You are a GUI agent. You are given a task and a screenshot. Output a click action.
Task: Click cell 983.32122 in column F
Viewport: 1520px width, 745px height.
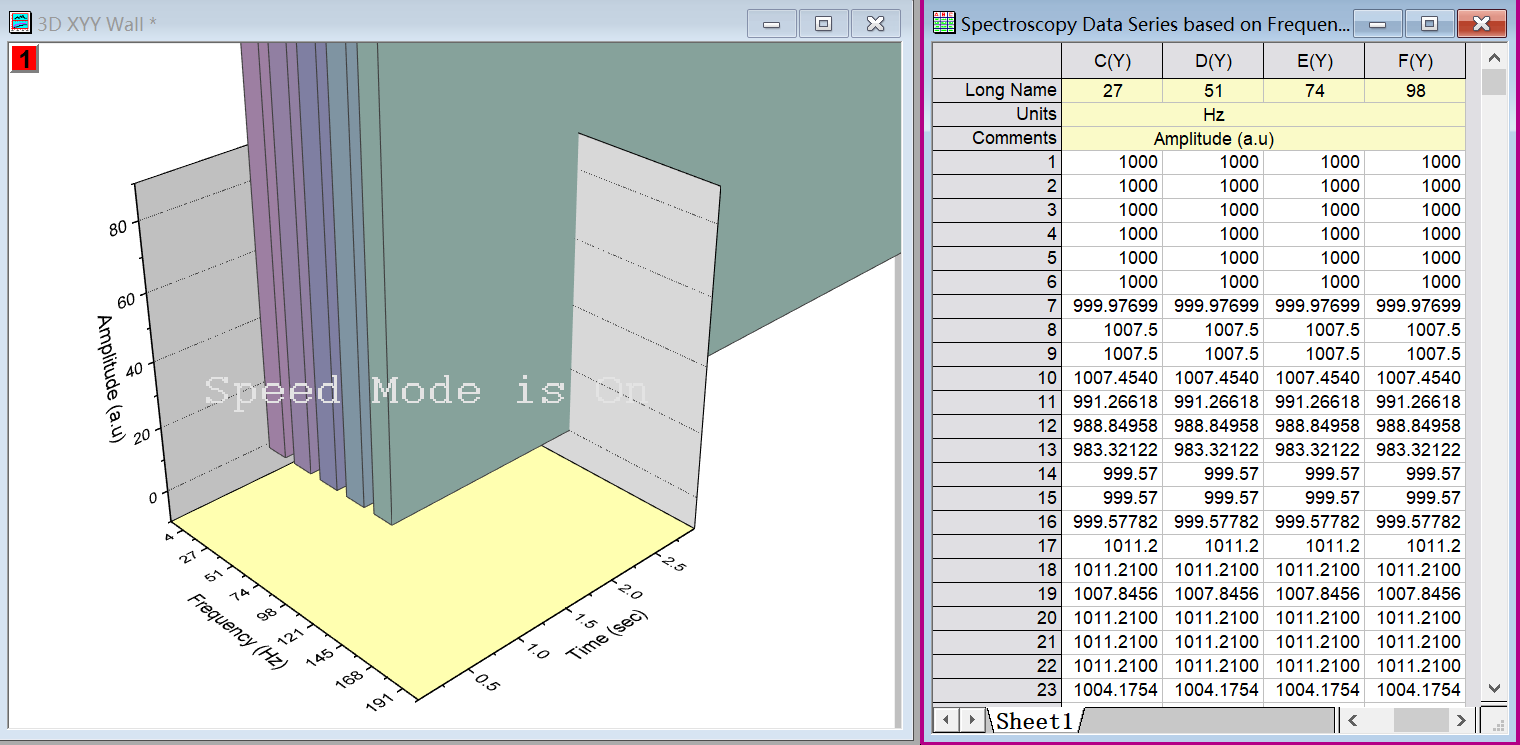click(x=1415, y=450)
